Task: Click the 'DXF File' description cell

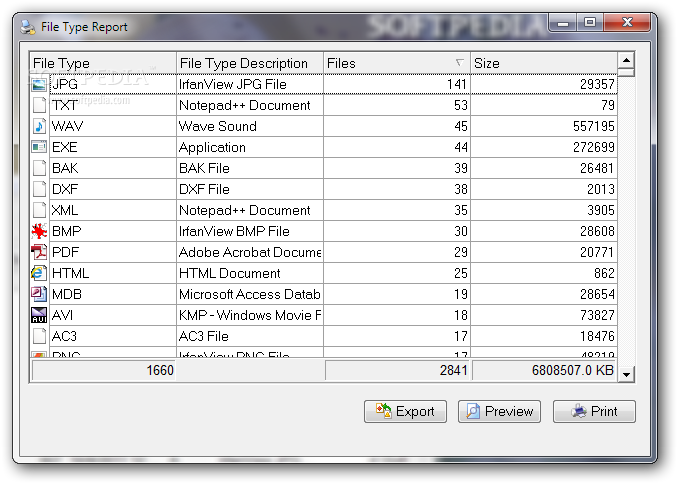Action: (250, 189)
